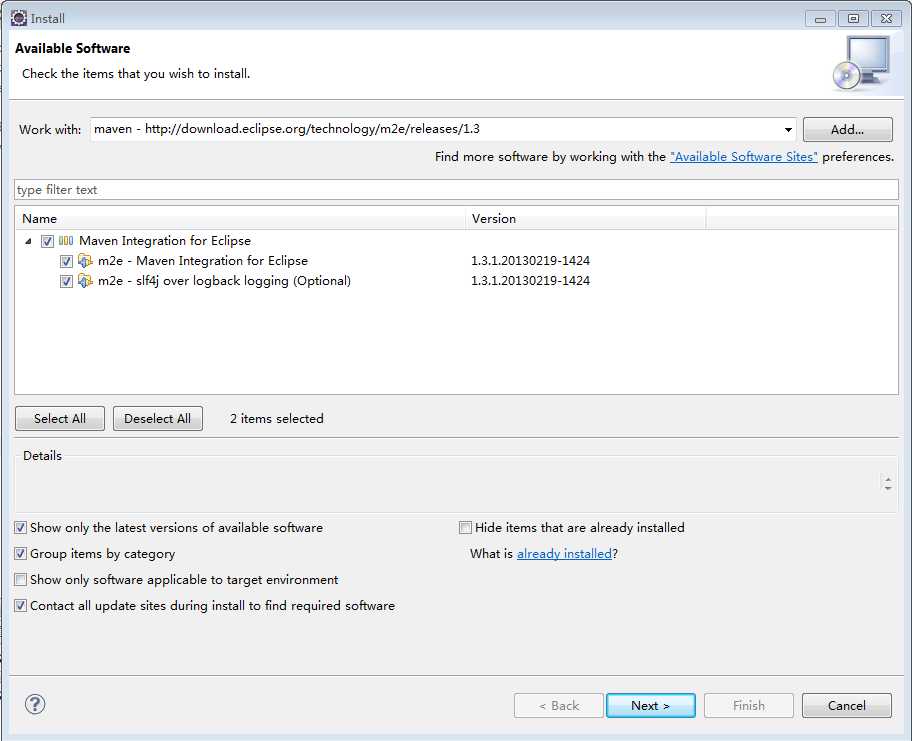Click the Details scroll down arrow
This screenshot has height=741, width=912.
tap(888, 489)
